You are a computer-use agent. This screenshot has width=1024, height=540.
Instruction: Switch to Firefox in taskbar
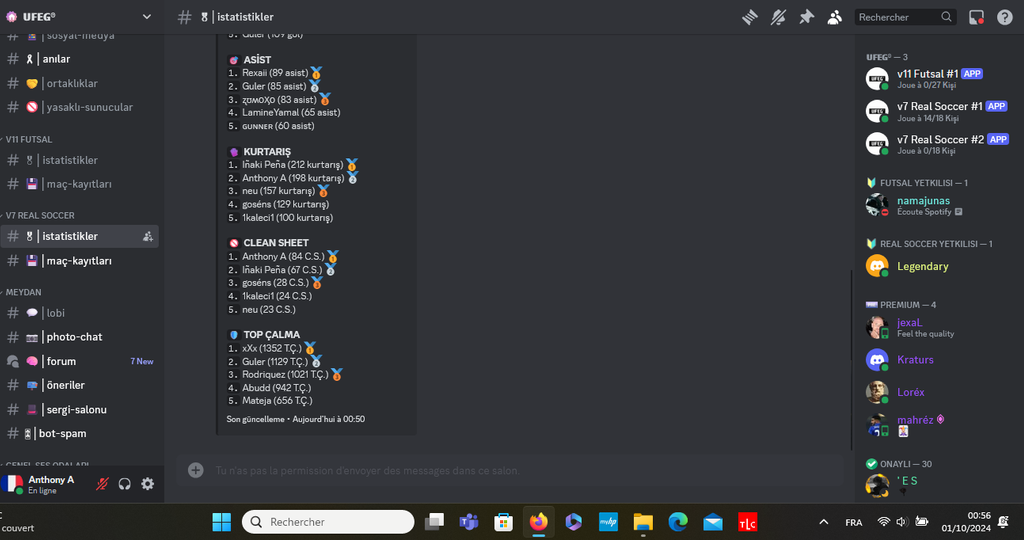(x=539, y=522)
